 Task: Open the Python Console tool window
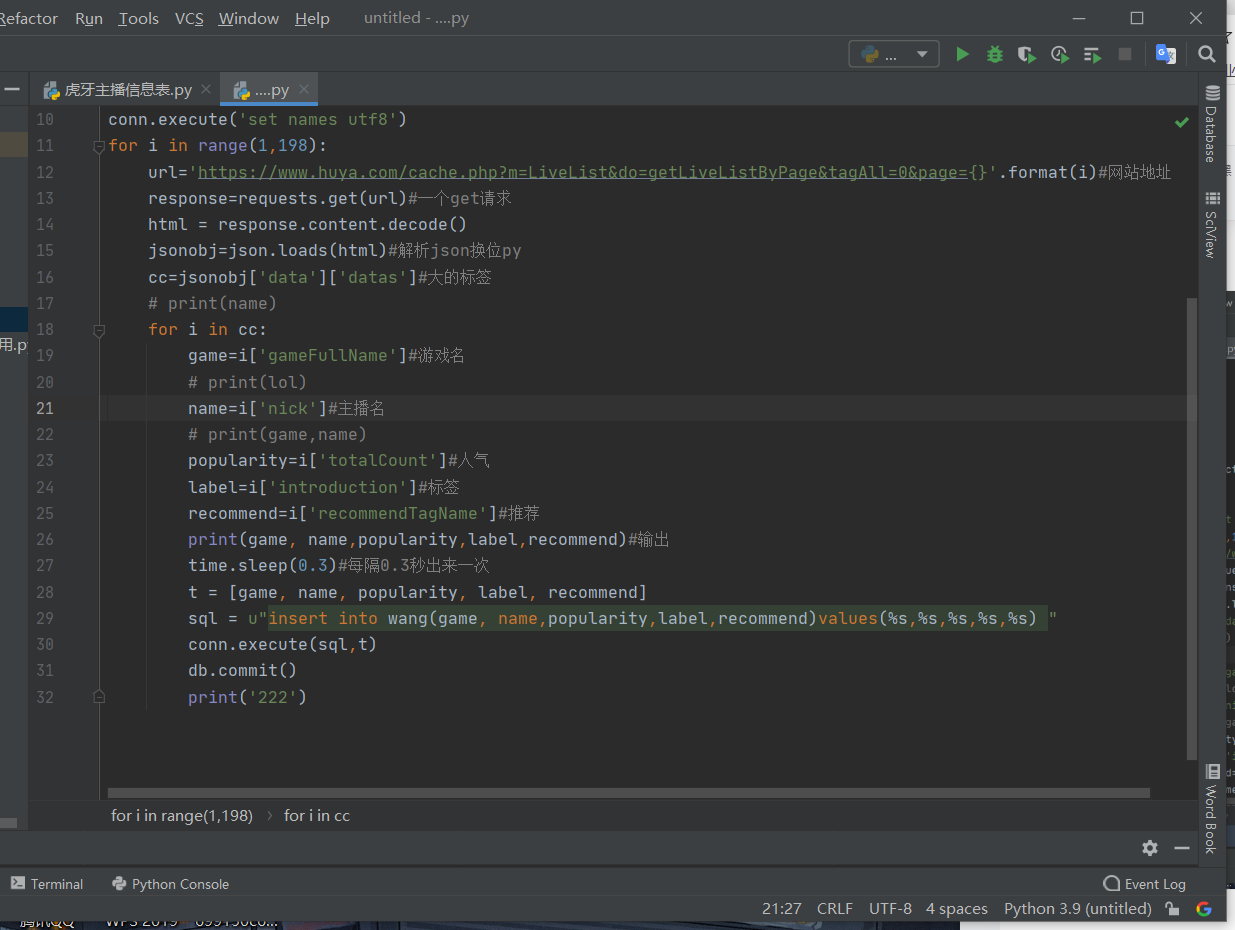tap(171, 884)
